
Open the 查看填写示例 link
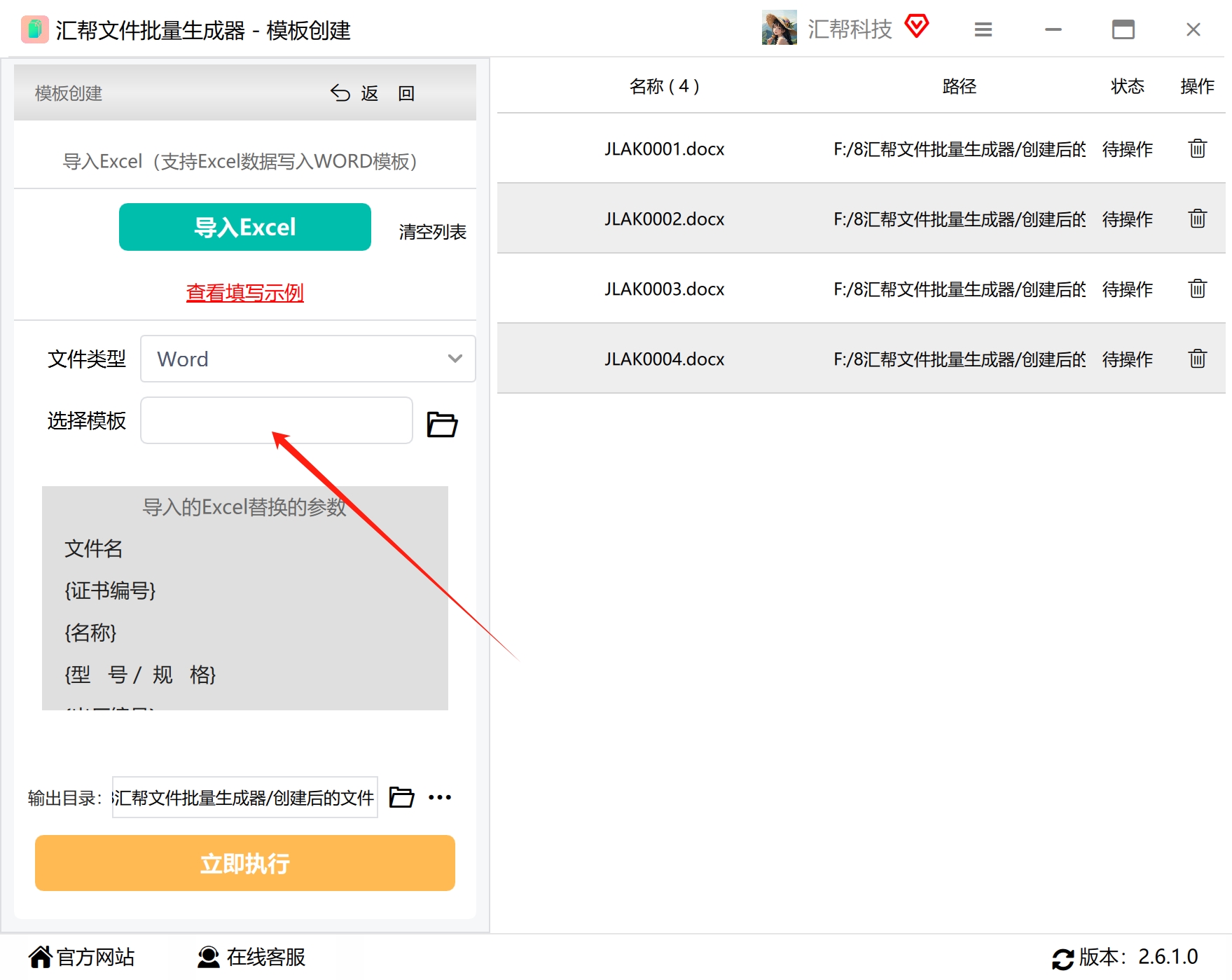coord(245,292)
